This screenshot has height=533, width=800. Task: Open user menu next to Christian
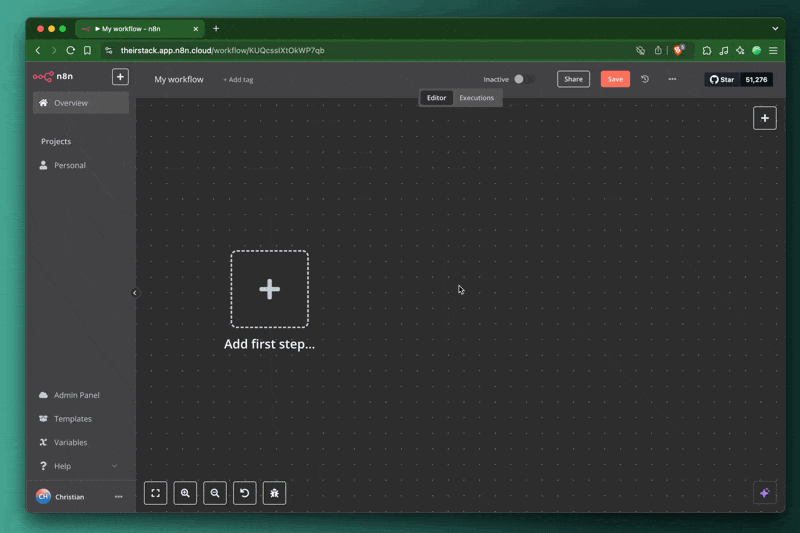point(119,497)
